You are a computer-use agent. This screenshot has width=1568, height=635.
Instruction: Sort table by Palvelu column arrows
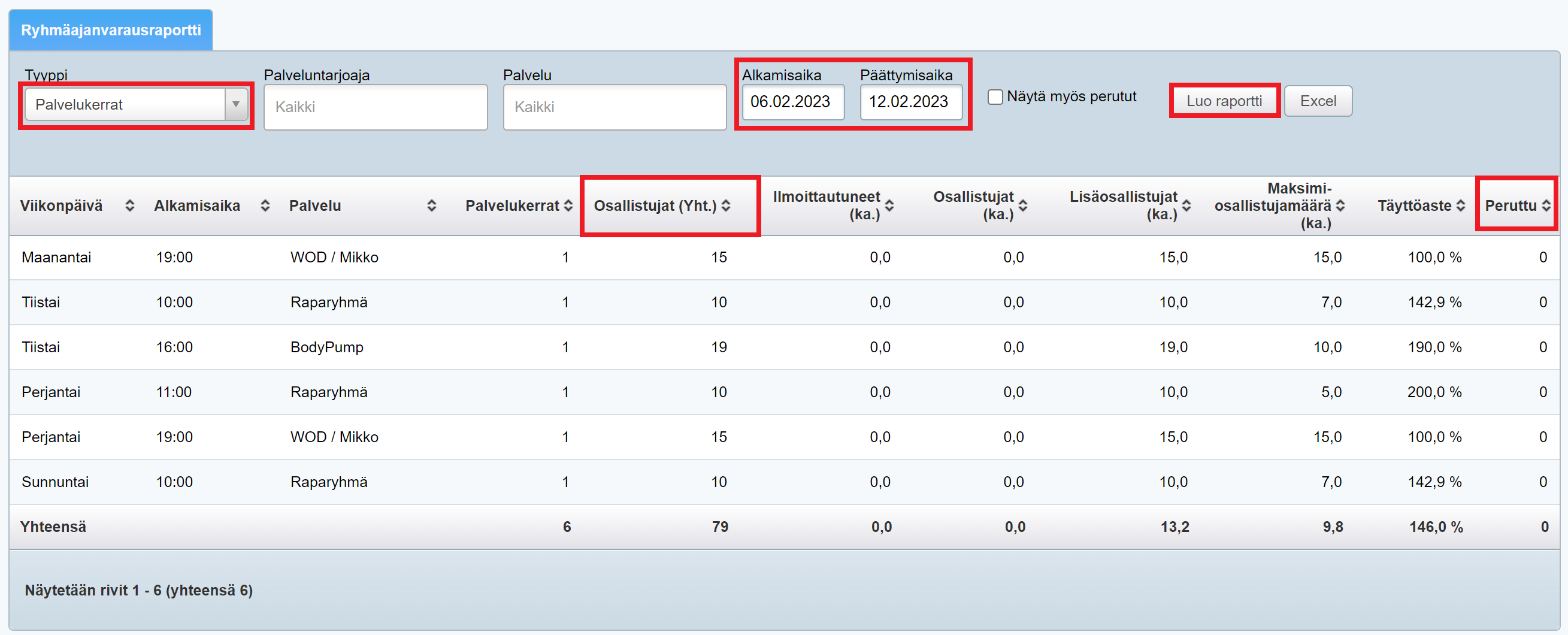432,206
